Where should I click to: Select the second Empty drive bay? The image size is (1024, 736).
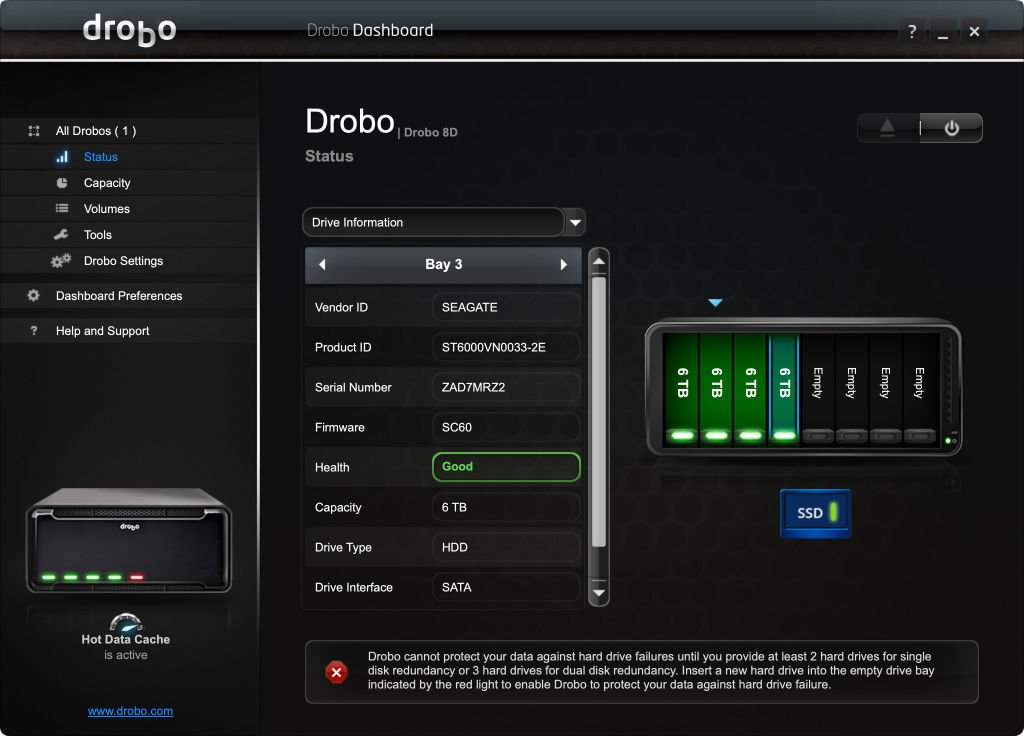click(852, 390)
